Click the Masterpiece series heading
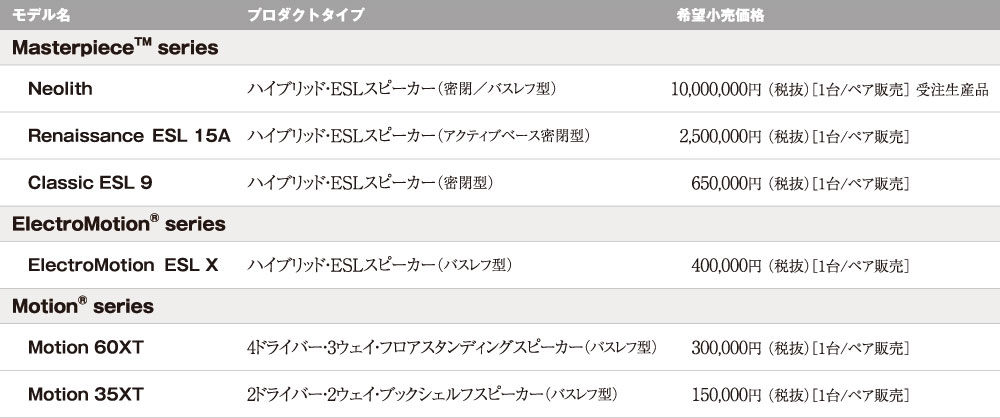The image size is (1000, 418). [x=115, y=47]
